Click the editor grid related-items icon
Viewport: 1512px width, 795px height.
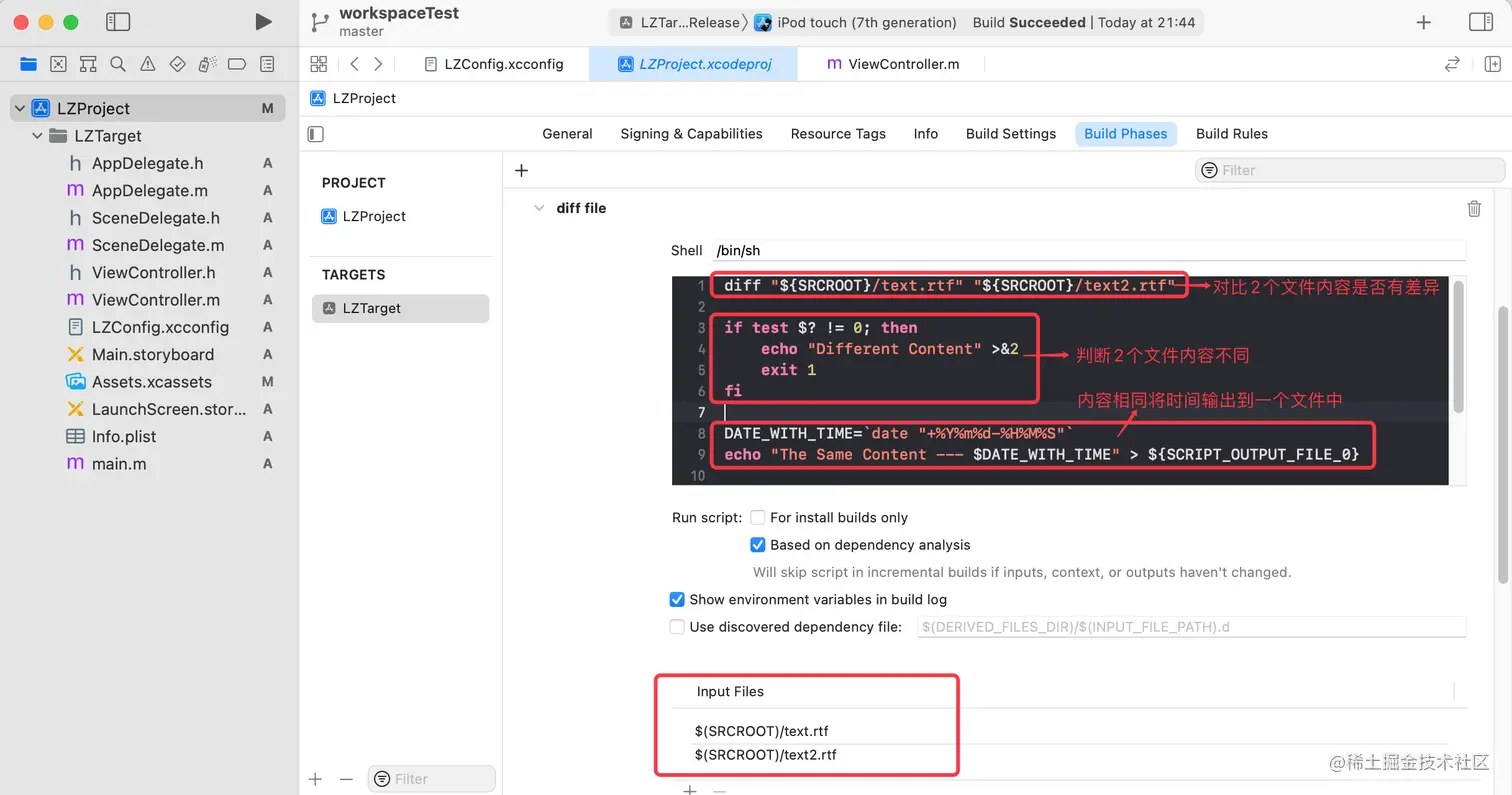pos(319,64)
